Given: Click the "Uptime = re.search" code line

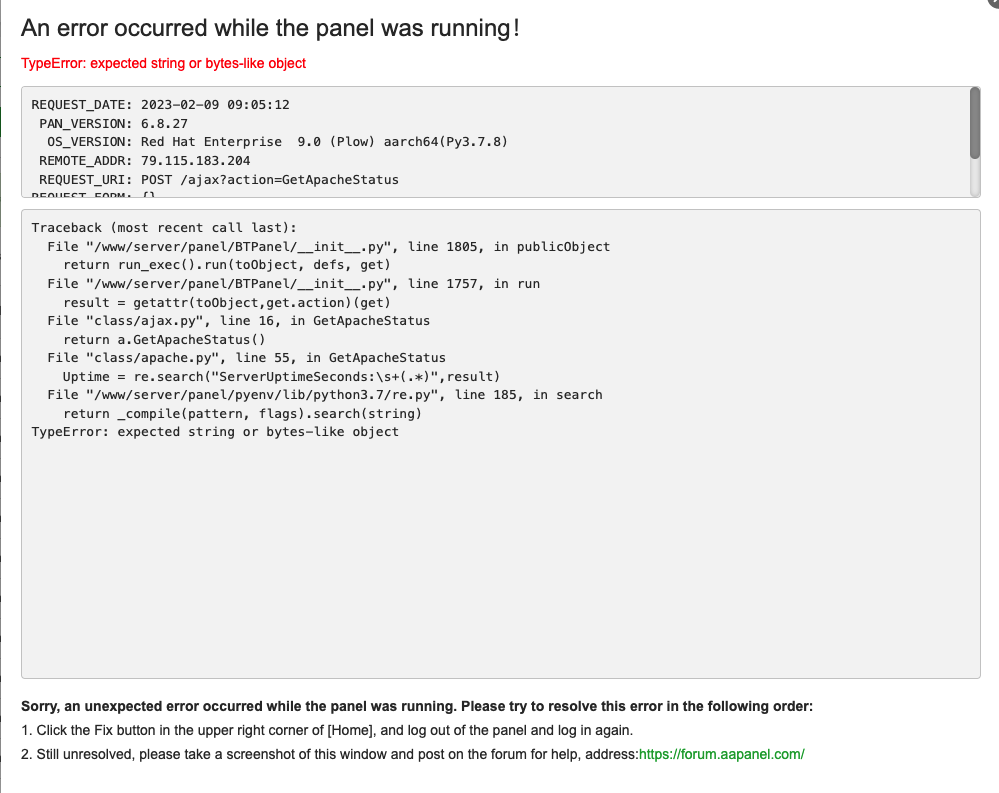Looking at the screenshot, I should (281, 376).
